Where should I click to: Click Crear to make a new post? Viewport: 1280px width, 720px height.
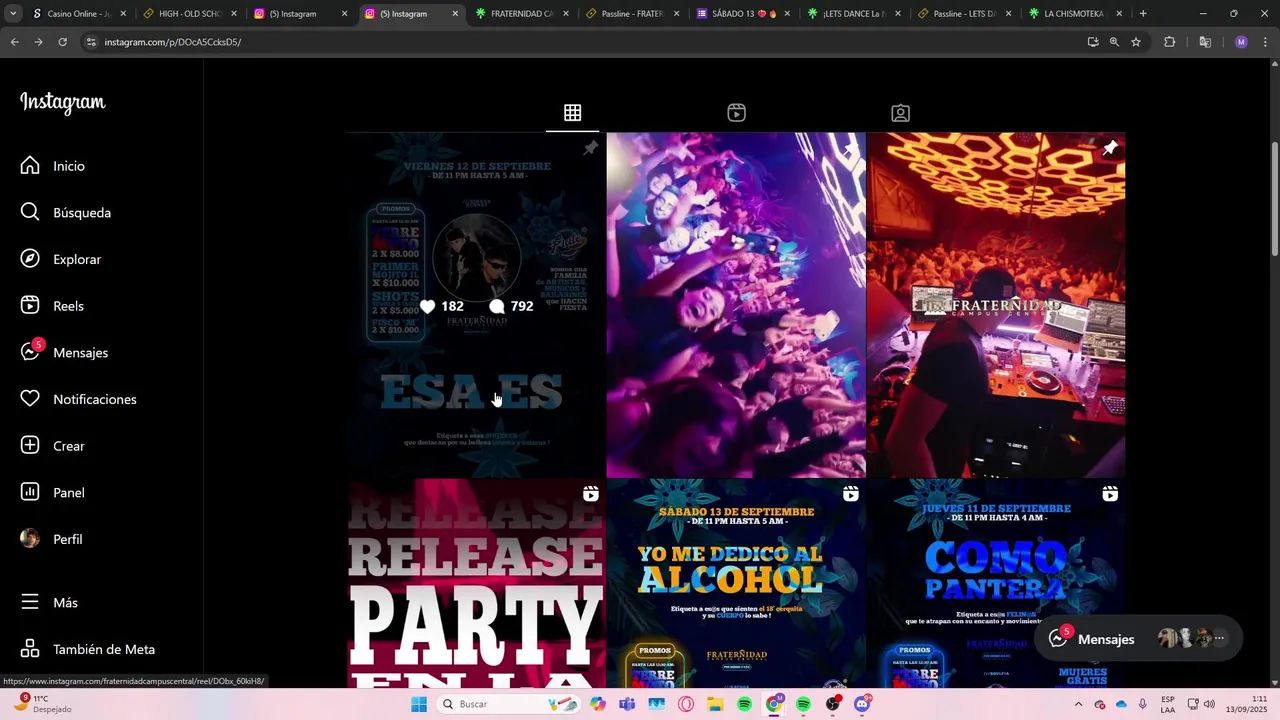click(53, 446)
